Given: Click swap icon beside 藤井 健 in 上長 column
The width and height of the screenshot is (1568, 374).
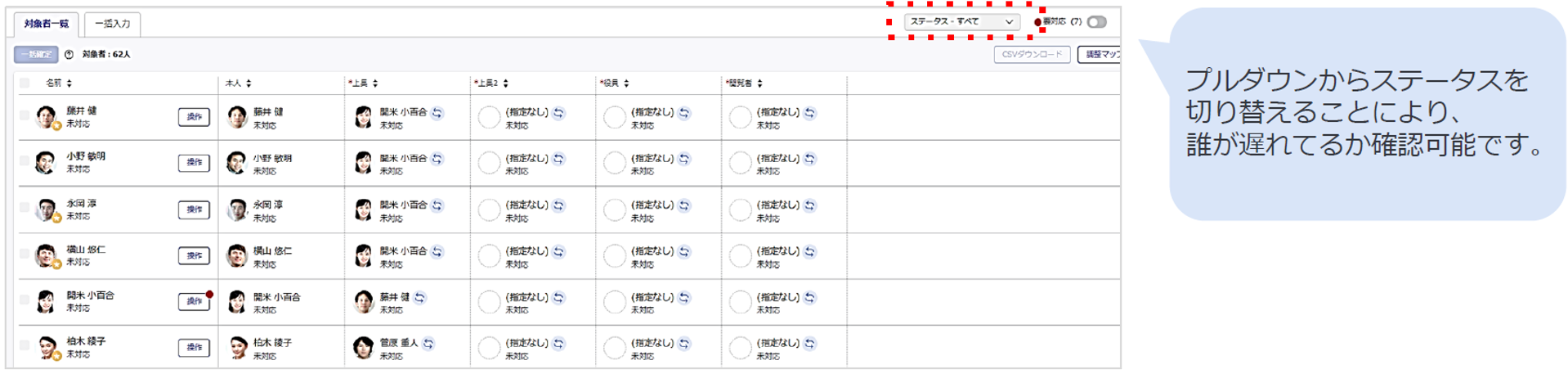Looking at the screenshot, I should [419, 298].
